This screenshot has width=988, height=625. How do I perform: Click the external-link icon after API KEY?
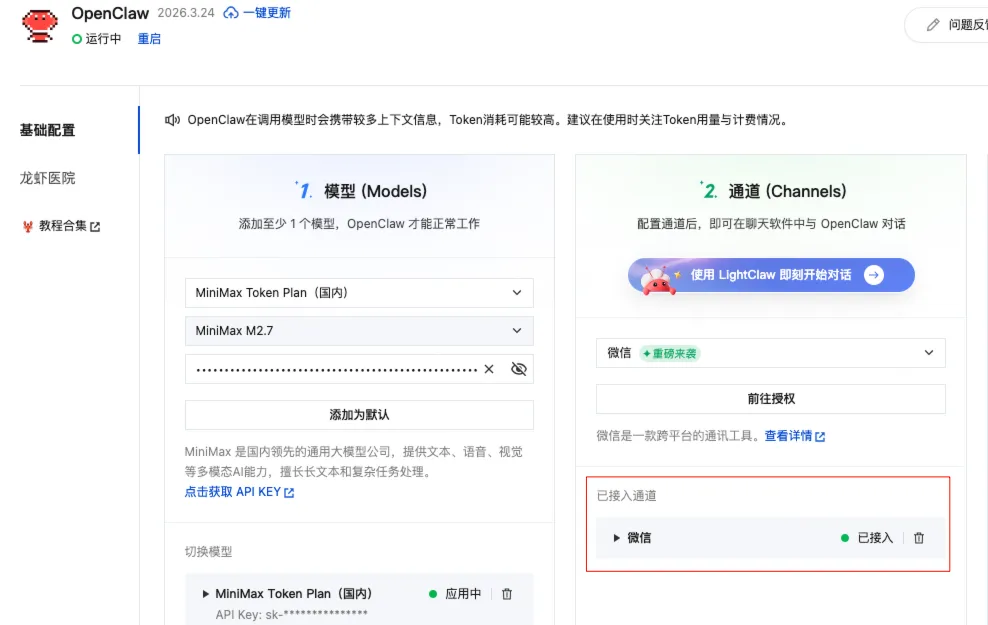tap(289, 493)
